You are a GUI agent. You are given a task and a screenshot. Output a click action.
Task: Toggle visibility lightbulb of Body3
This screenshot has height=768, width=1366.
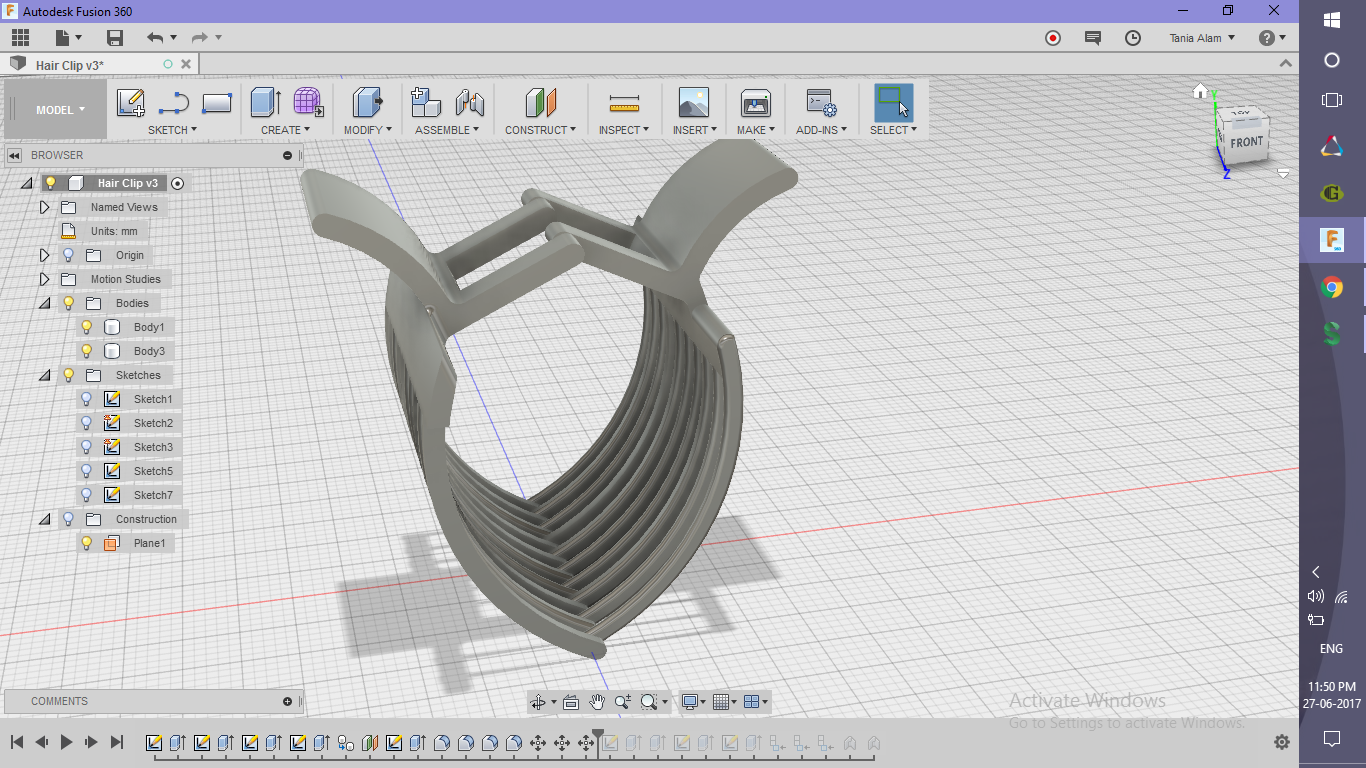coord(87,351)
